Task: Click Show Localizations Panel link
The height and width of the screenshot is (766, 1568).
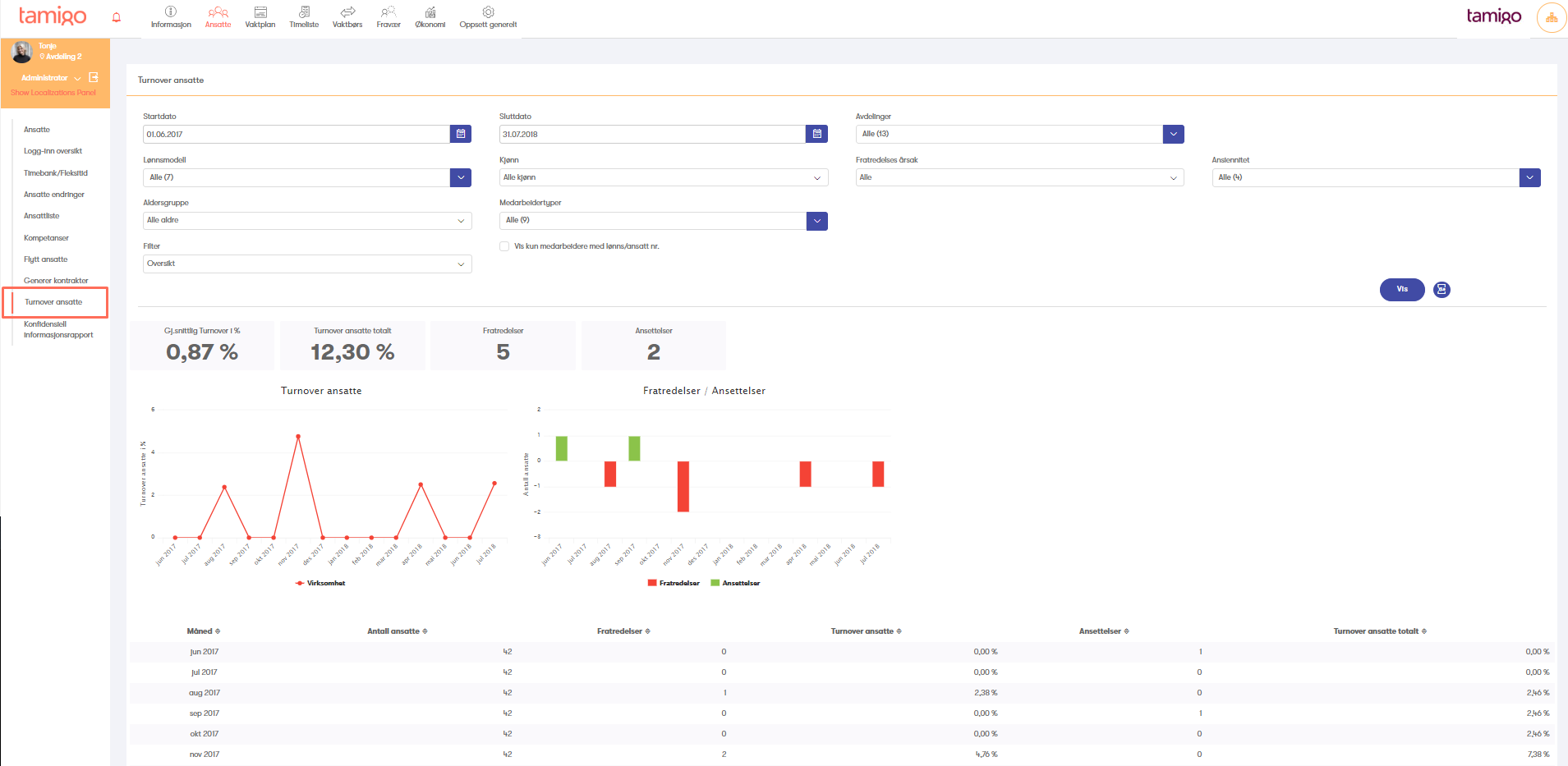Action: pyautogui.click(x=53, y=93)
